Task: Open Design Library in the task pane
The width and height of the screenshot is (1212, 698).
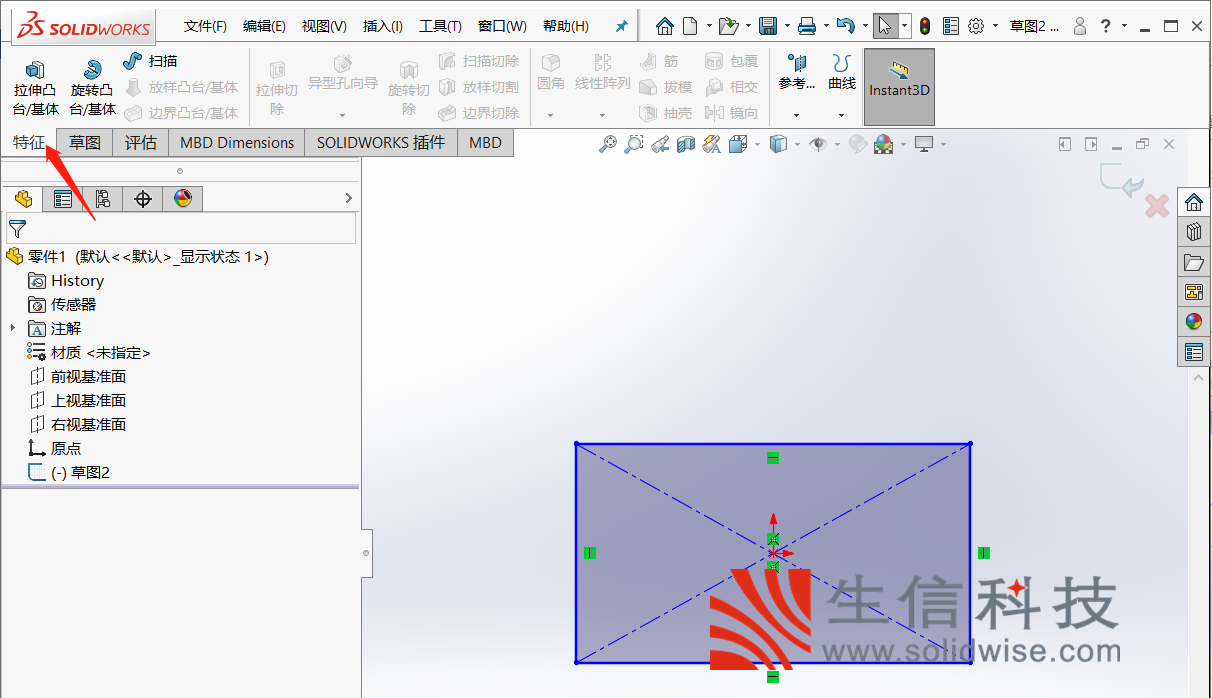Action: (x=1193, y=232)
